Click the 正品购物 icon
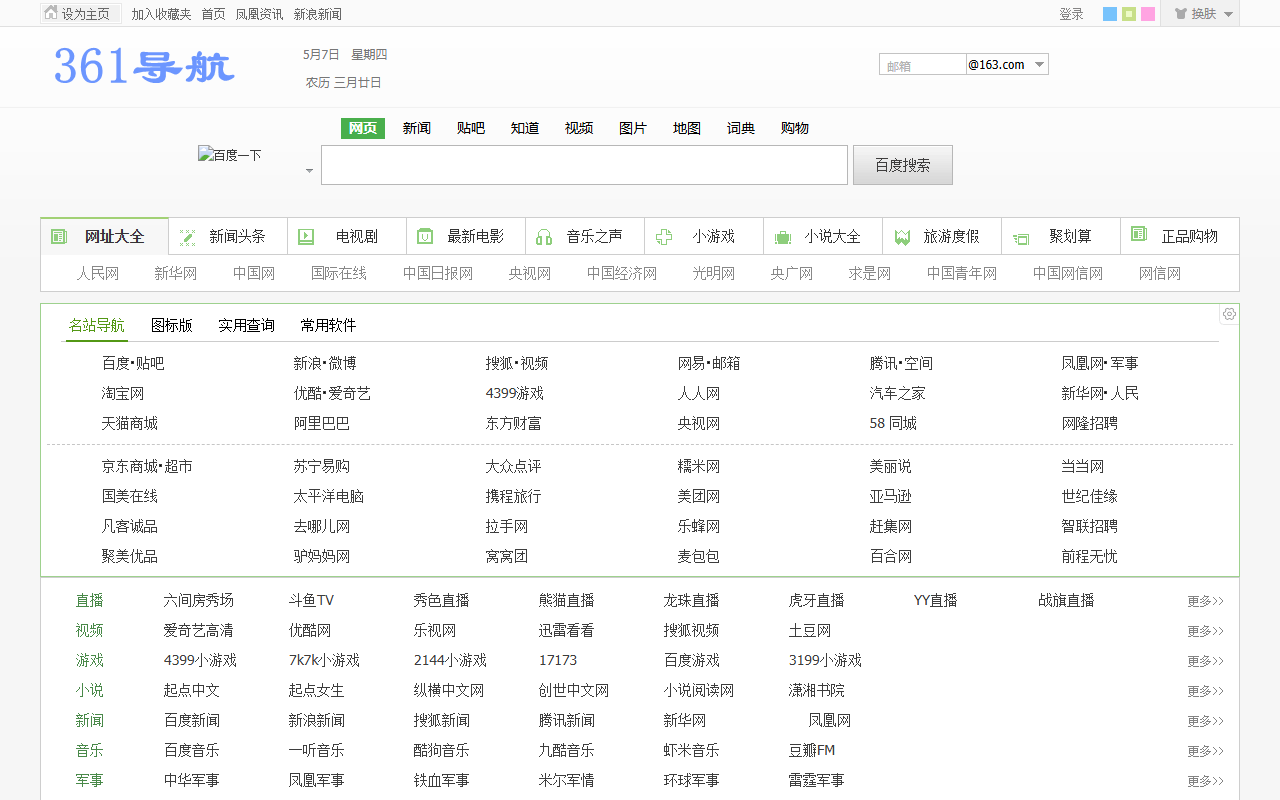1280x800 pixels. pos(1139,233)
